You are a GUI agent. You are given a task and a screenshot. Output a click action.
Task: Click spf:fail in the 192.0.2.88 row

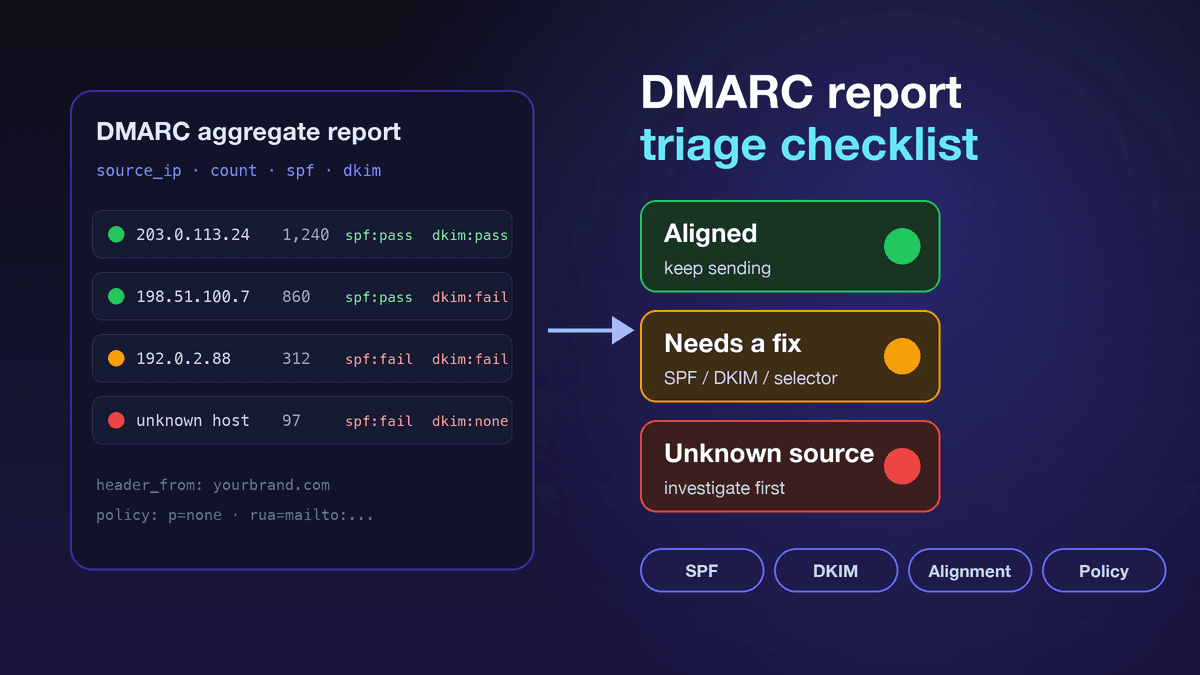379,359
